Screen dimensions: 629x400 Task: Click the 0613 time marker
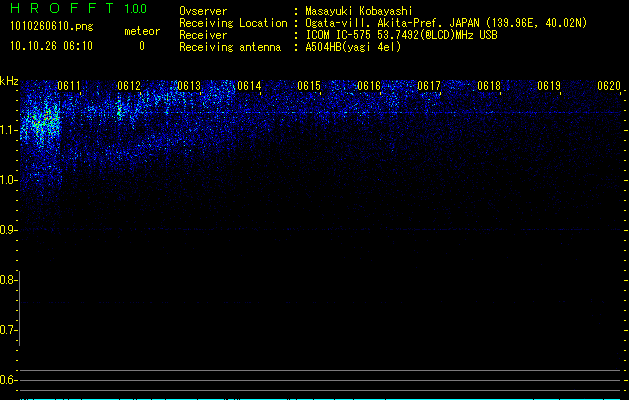189,86
